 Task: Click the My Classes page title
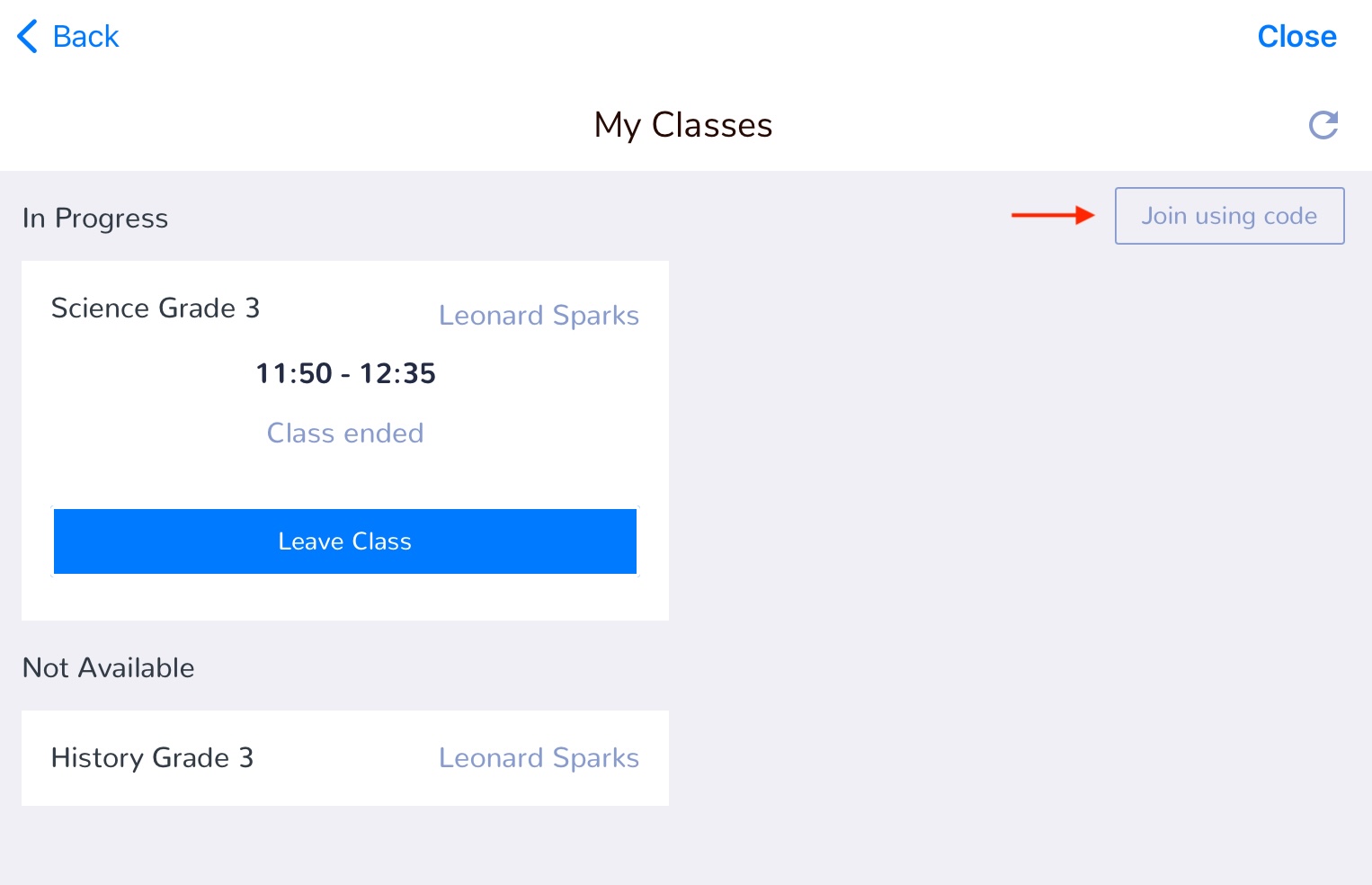click(683, 125)
